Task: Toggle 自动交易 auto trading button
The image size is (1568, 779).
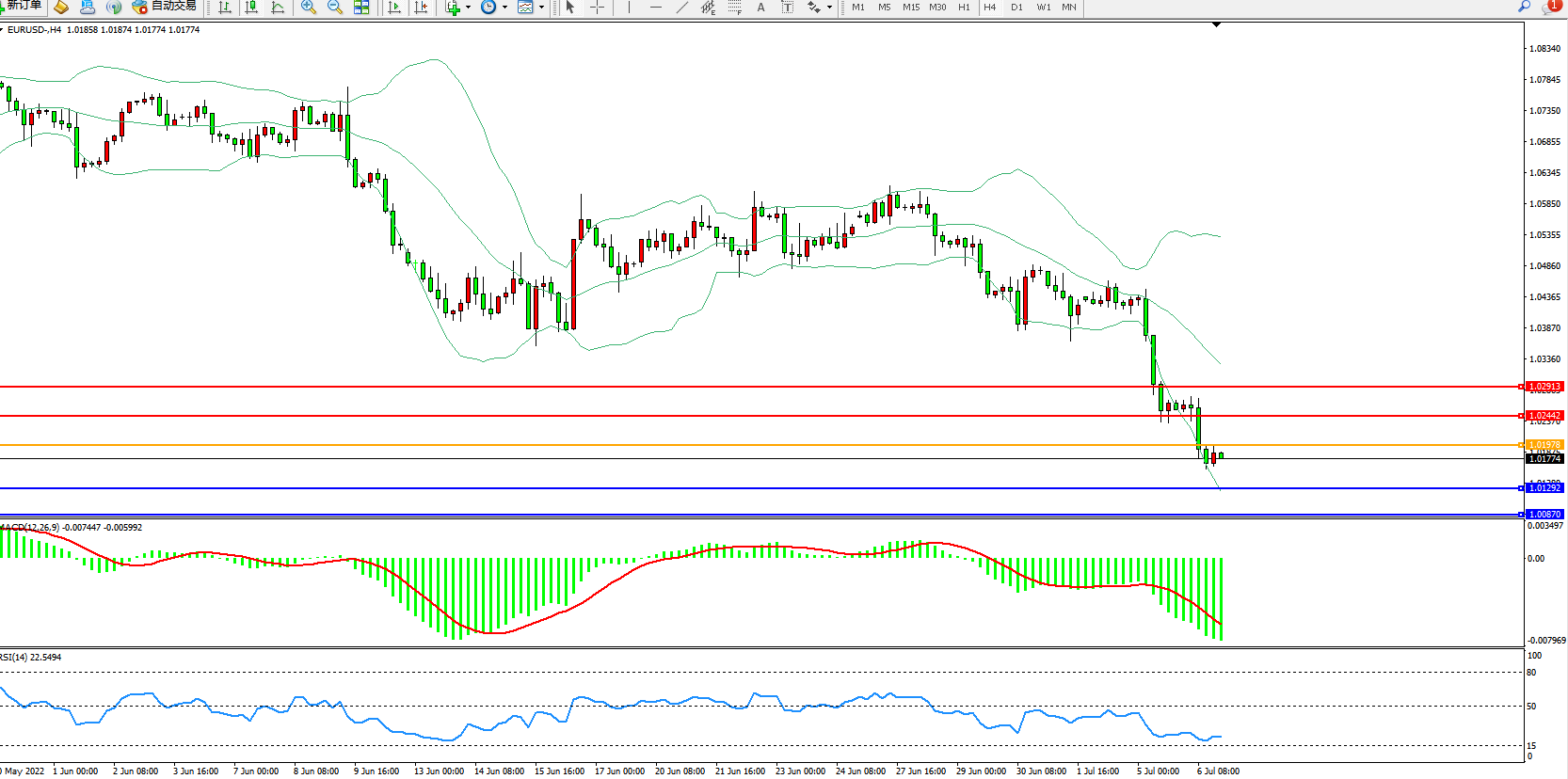Action: (x=164, y=7)
